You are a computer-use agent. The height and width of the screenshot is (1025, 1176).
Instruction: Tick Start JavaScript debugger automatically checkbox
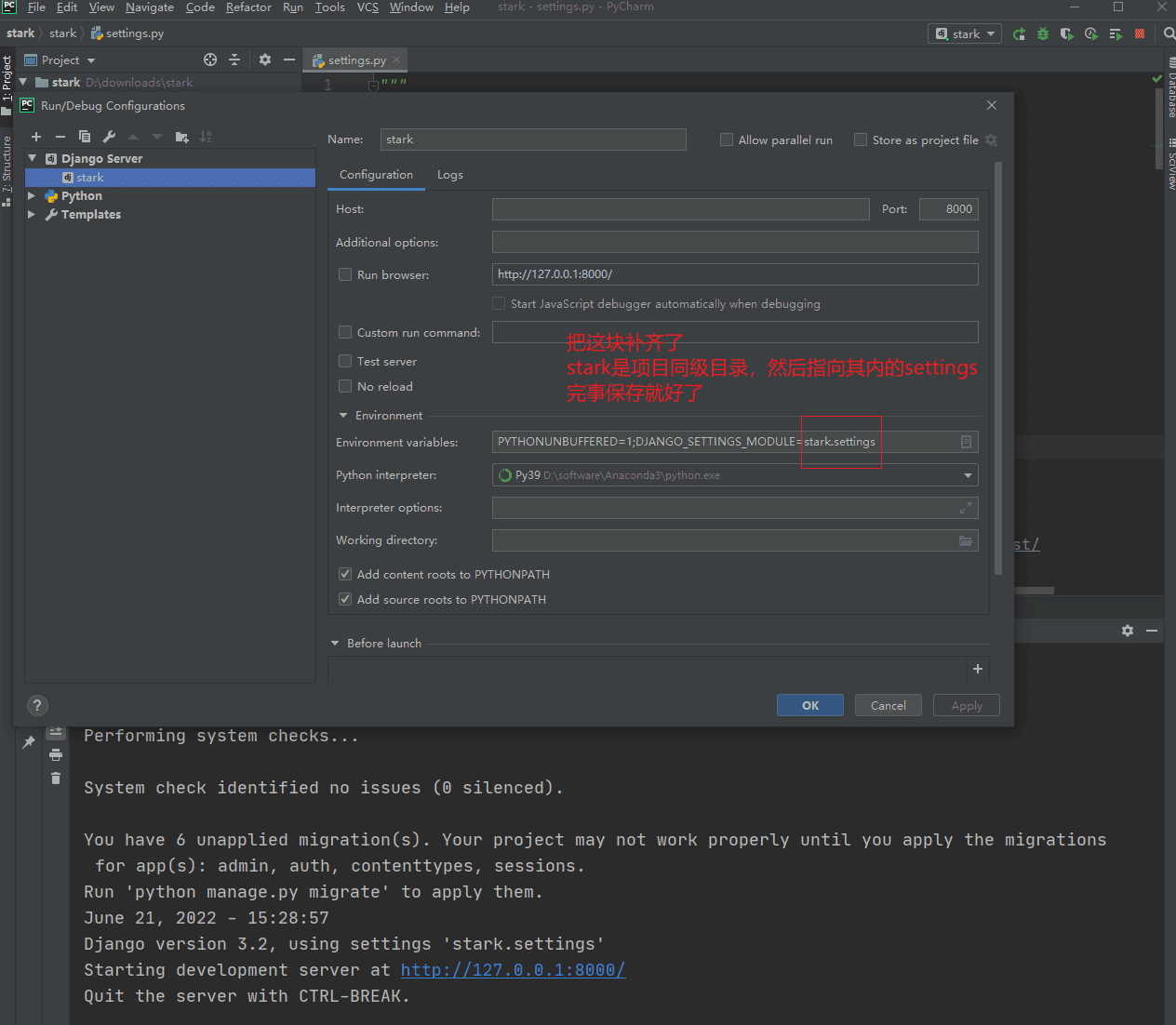[499, 303]
